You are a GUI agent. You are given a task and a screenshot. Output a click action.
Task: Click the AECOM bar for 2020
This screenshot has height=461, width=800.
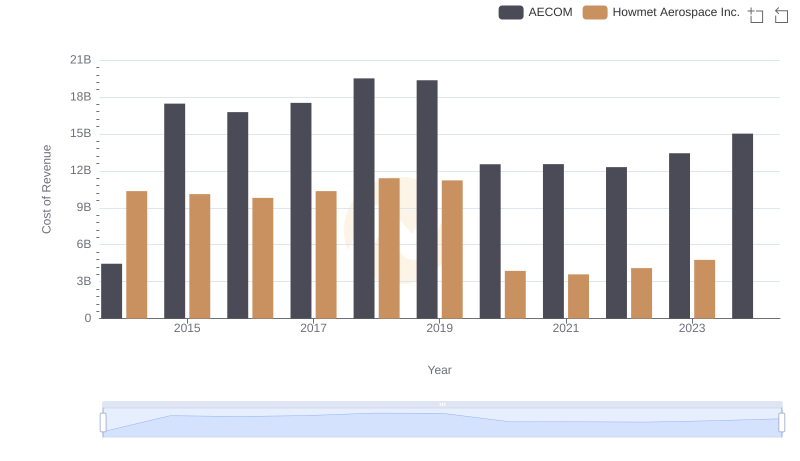click(x=490, y=241)
